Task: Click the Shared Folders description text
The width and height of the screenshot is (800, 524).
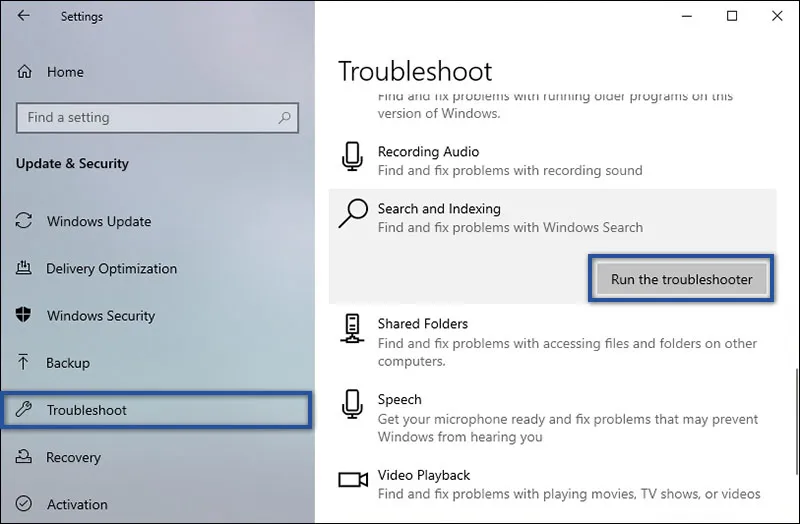Action: (567, 352)
